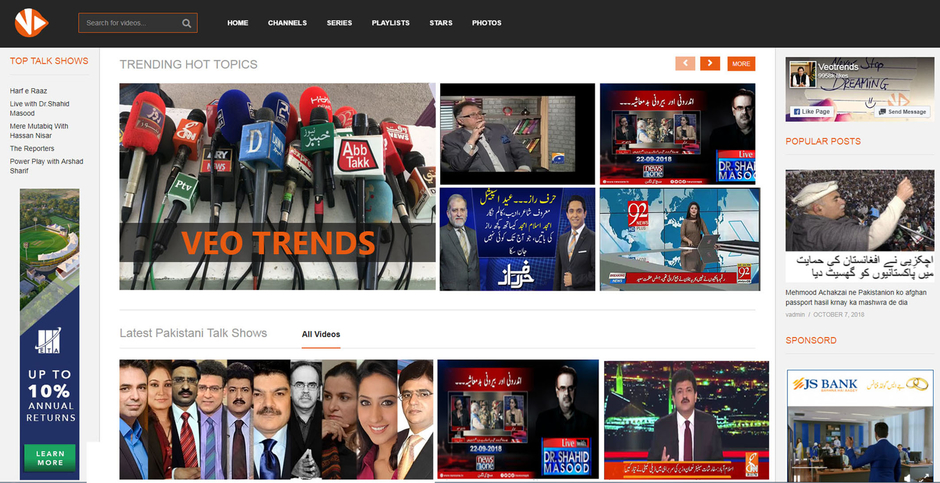Click the SPONSORD heading
940x483 pixels.
pyautogui.click(x=811, y=340)
